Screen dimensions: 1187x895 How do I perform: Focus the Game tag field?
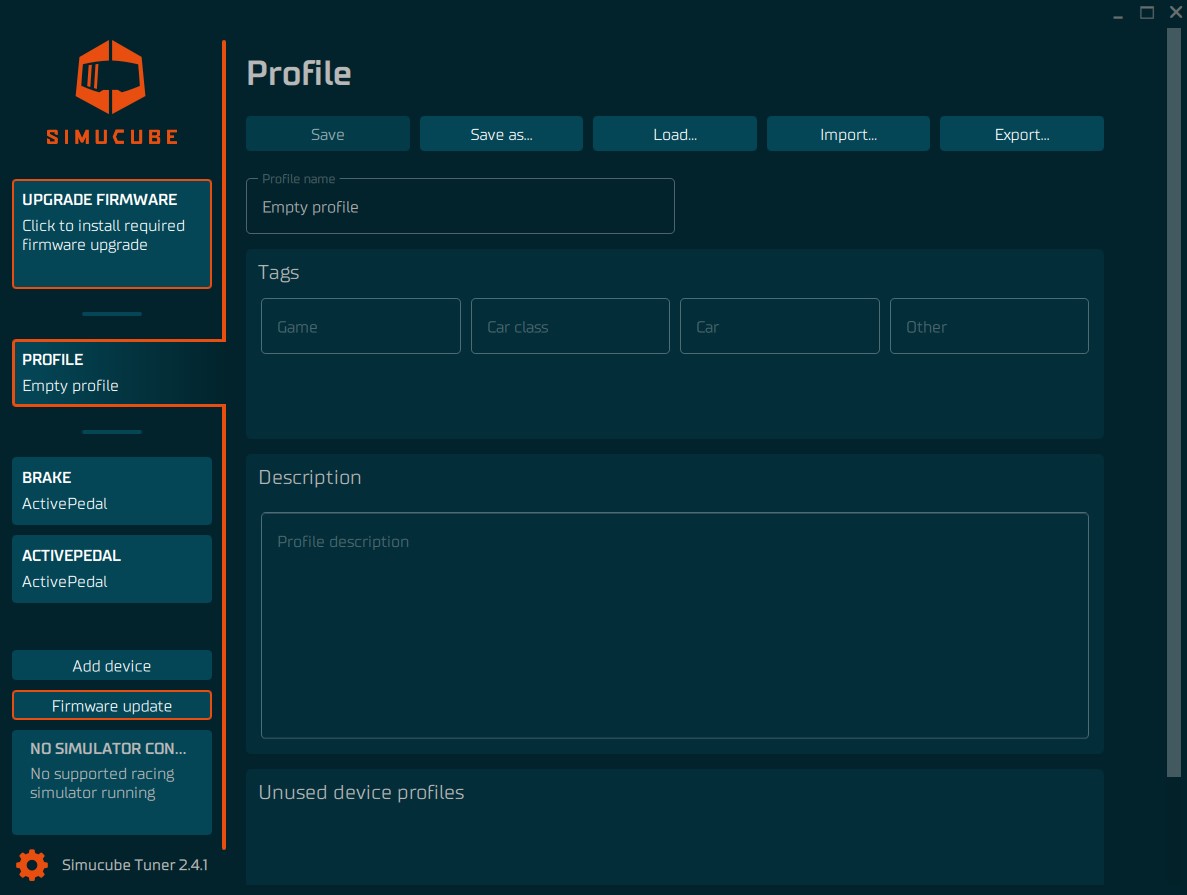[360, 326]
